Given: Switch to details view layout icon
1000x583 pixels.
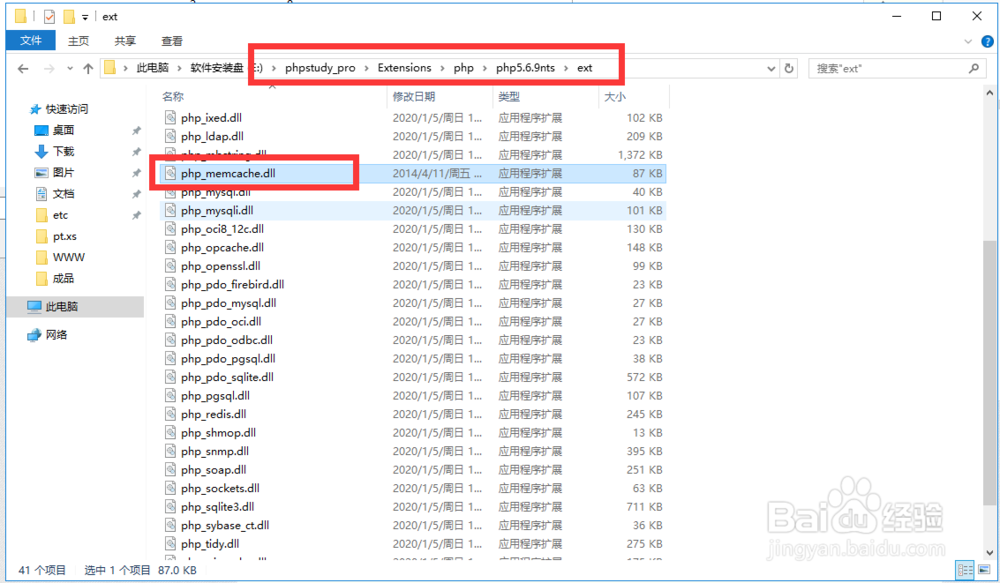Looking at the screenshot, I should 964,570.
